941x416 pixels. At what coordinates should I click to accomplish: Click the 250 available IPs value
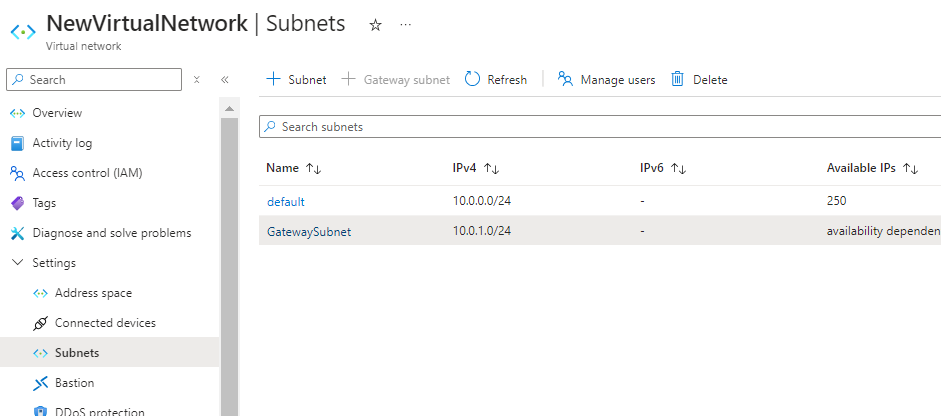837,201
